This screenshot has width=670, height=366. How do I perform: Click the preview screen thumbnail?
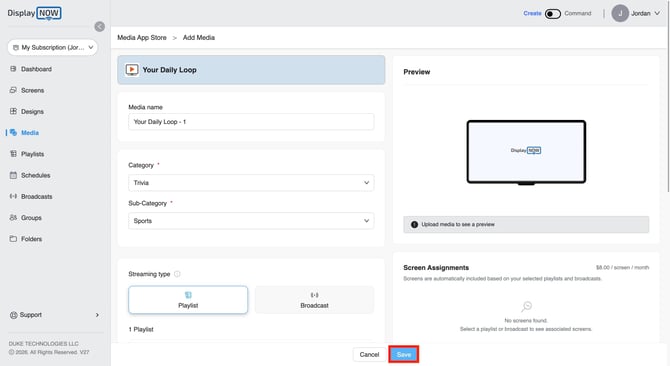(526, 152)
